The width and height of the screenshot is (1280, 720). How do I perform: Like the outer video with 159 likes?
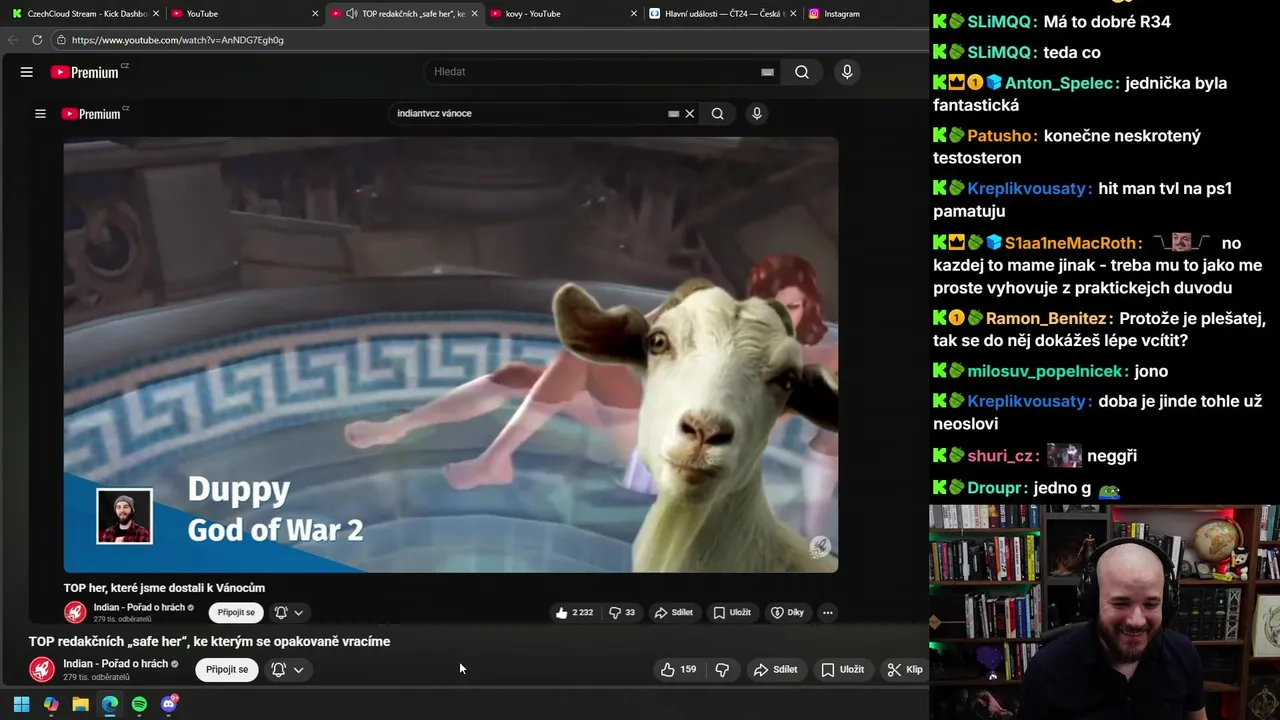tap(679, 670)
